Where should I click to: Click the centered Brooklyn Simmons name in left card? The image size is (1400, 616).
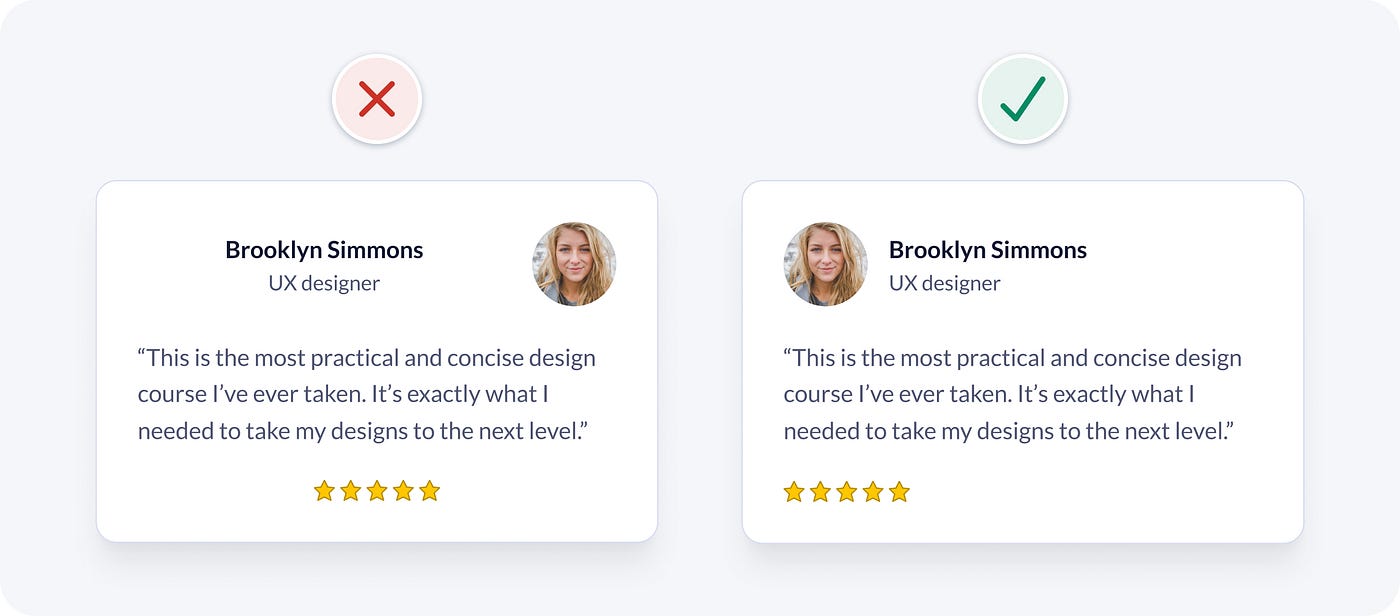(324, 250)
